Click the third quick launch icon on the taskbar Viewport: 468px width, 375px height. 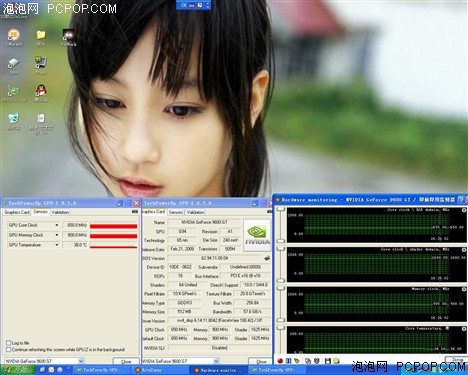point(60,370)
